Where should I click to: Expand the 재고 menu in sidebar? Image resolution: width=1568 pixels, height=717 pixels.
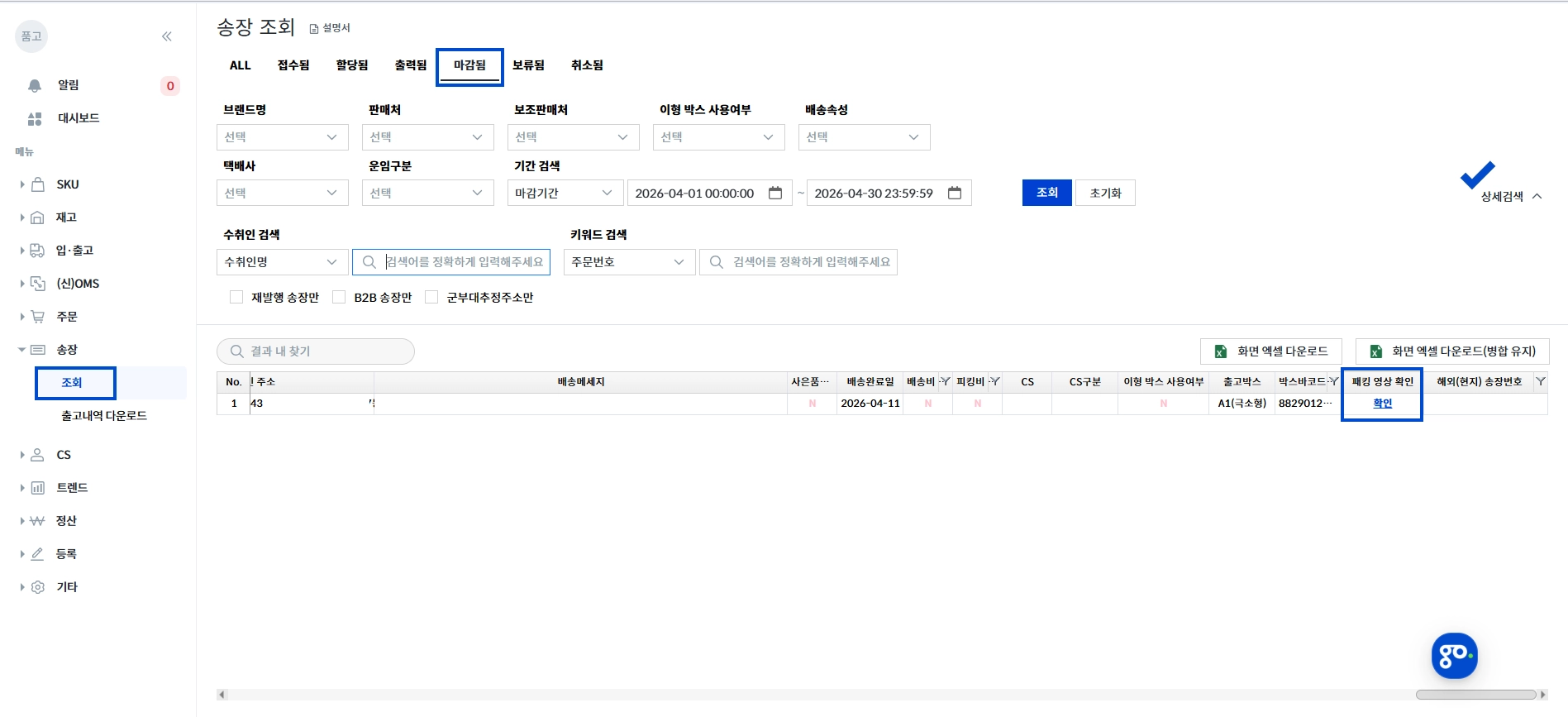click(66, 217)
